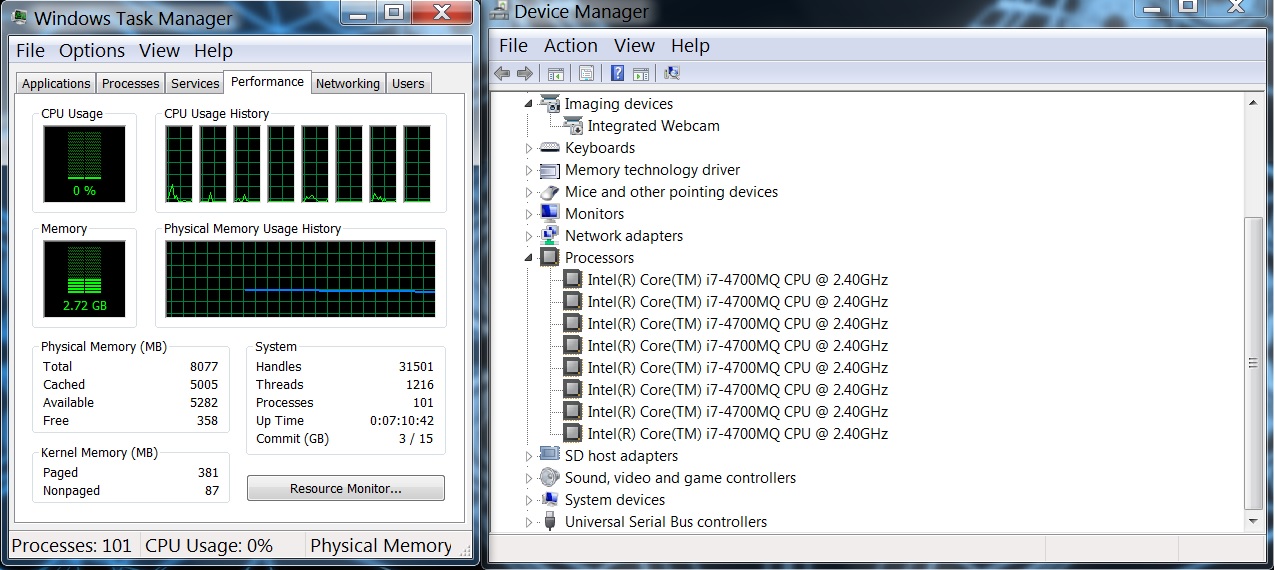Select the System devices category icon
The image size is (1275, 570).
click(550, 499)
